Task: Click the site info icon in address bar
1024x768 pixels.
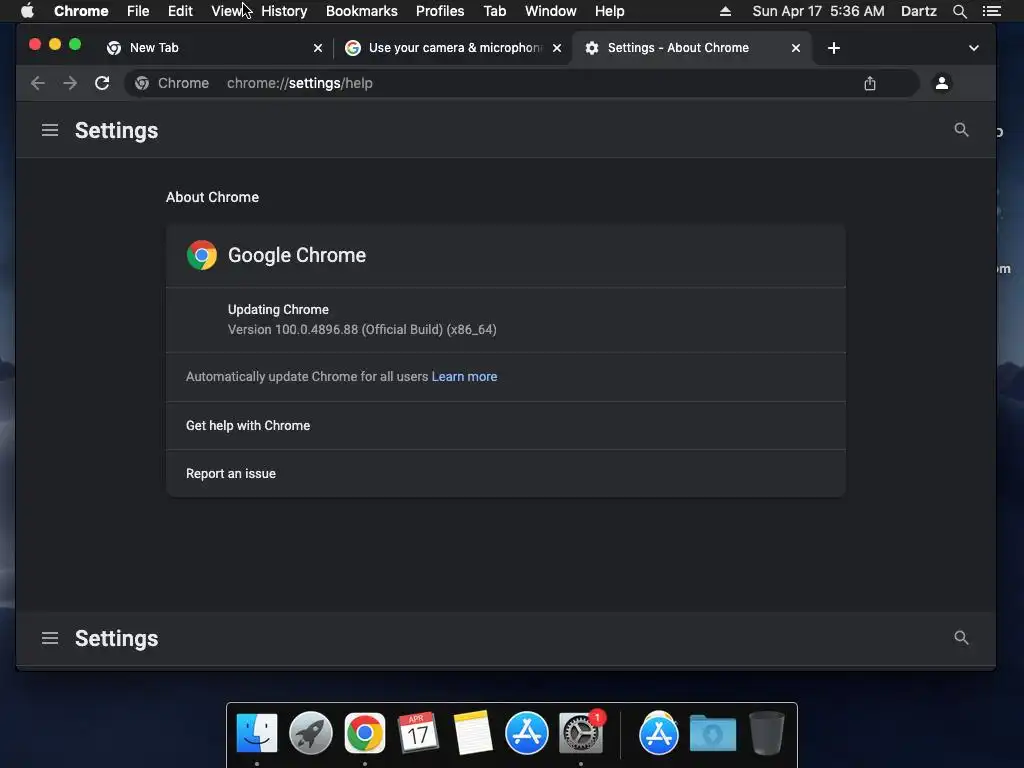Action: coord(142,83)
